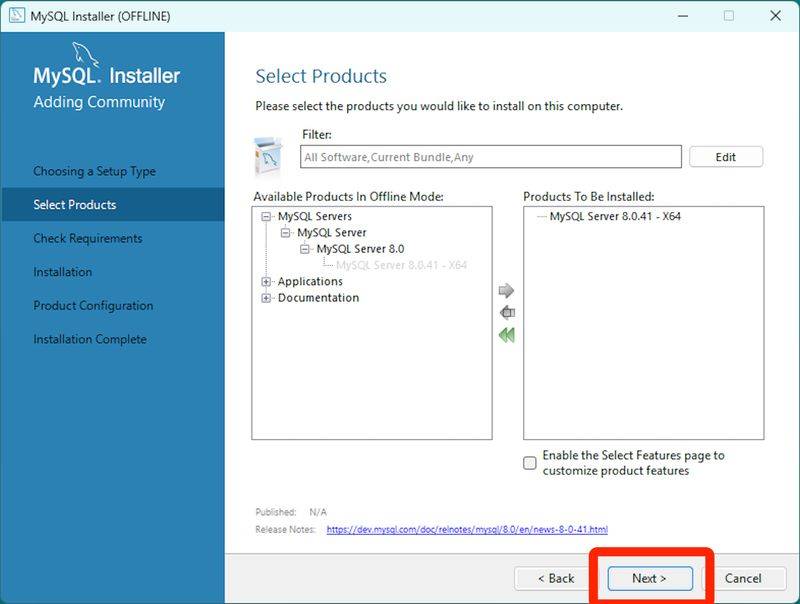The width and height of the screenshot is (800, 604).
Task: Collapse the MySQL Servers tree node
Action: [x=266, y=216]
